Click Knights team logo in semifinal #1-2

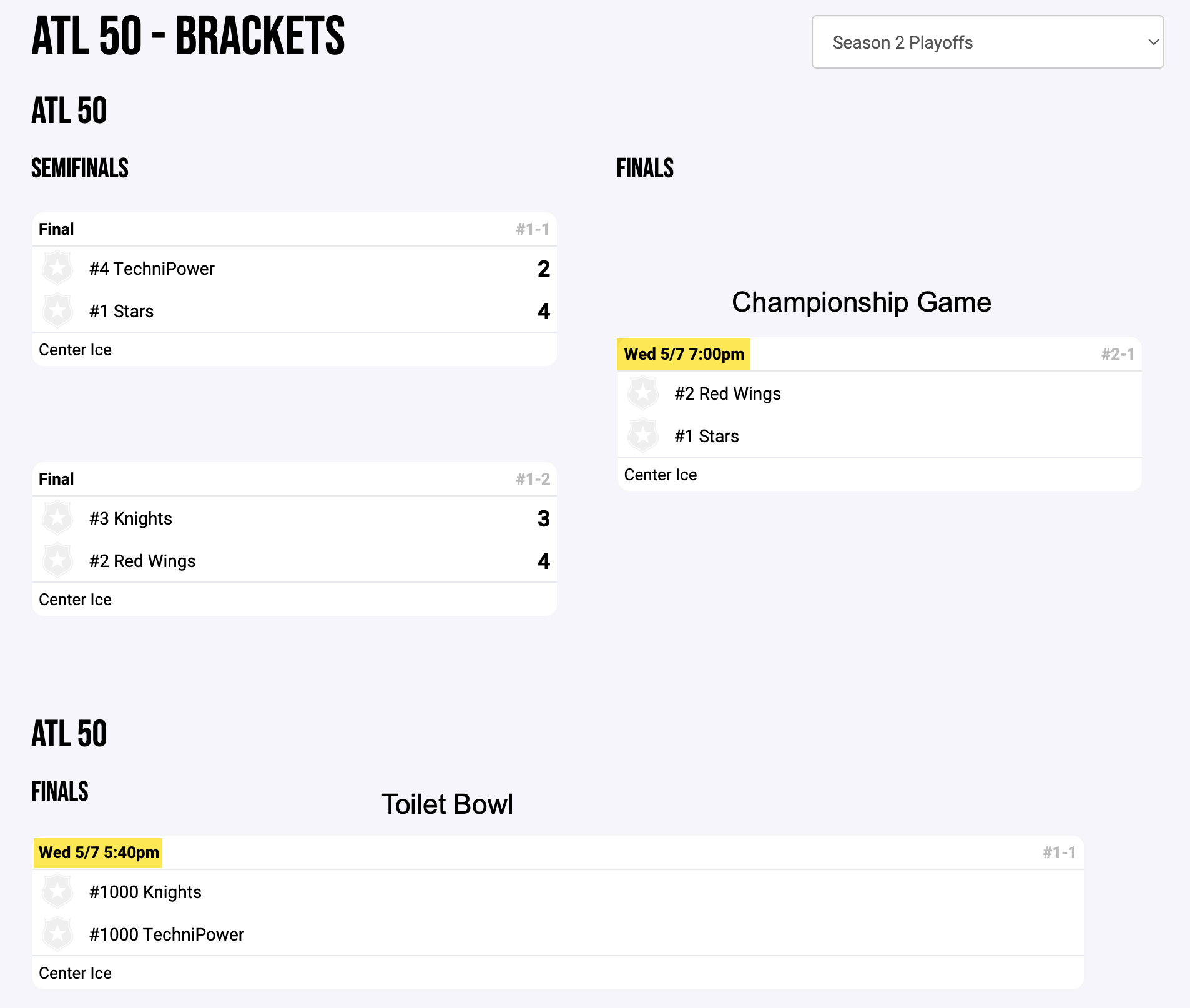[57, 518]
